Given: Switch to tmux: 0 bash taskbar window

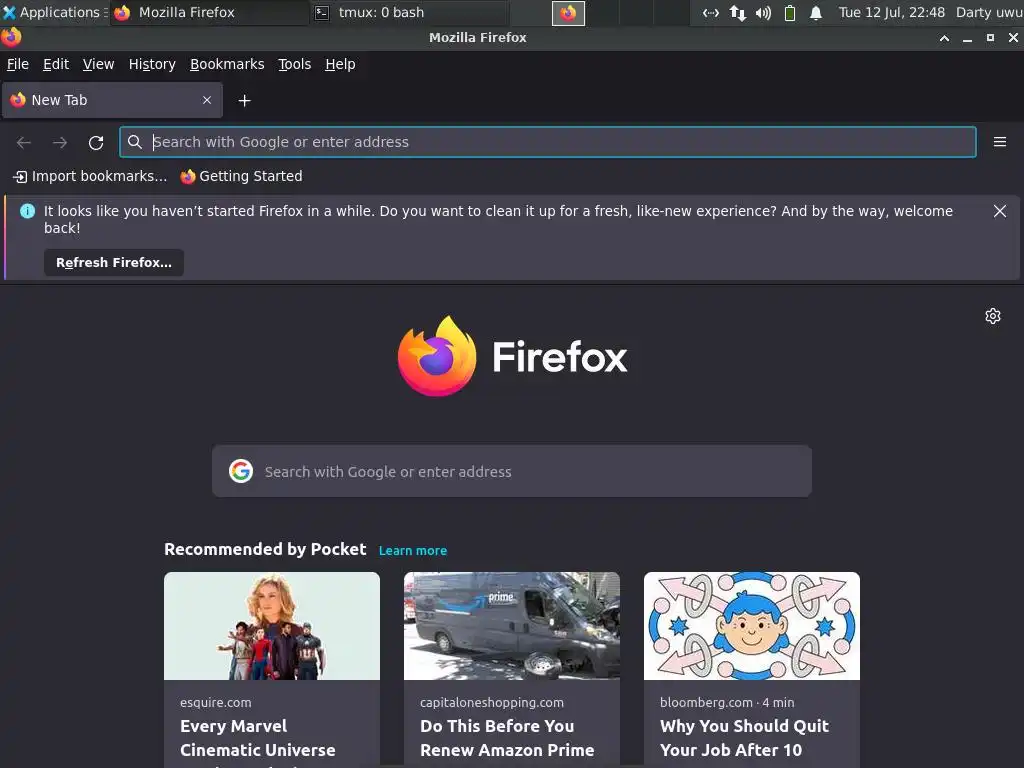Looking at the screenshot, I should click(408, 12).
